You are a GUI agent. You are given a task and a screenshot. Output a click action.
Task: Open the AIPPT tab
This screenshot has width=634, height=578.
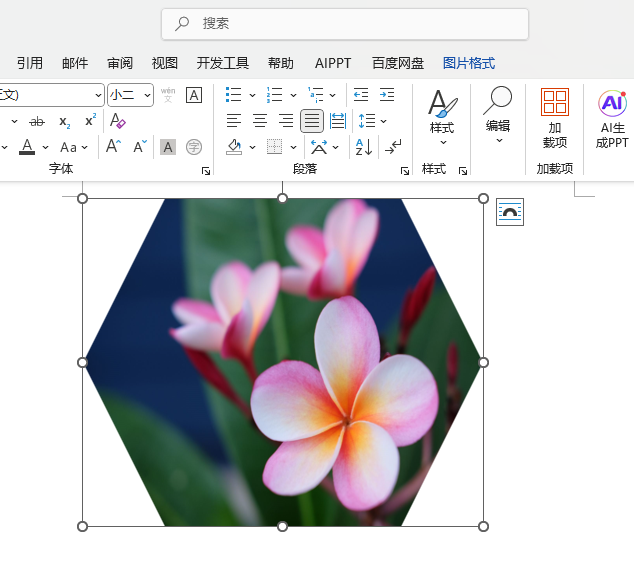click(333, 63)
